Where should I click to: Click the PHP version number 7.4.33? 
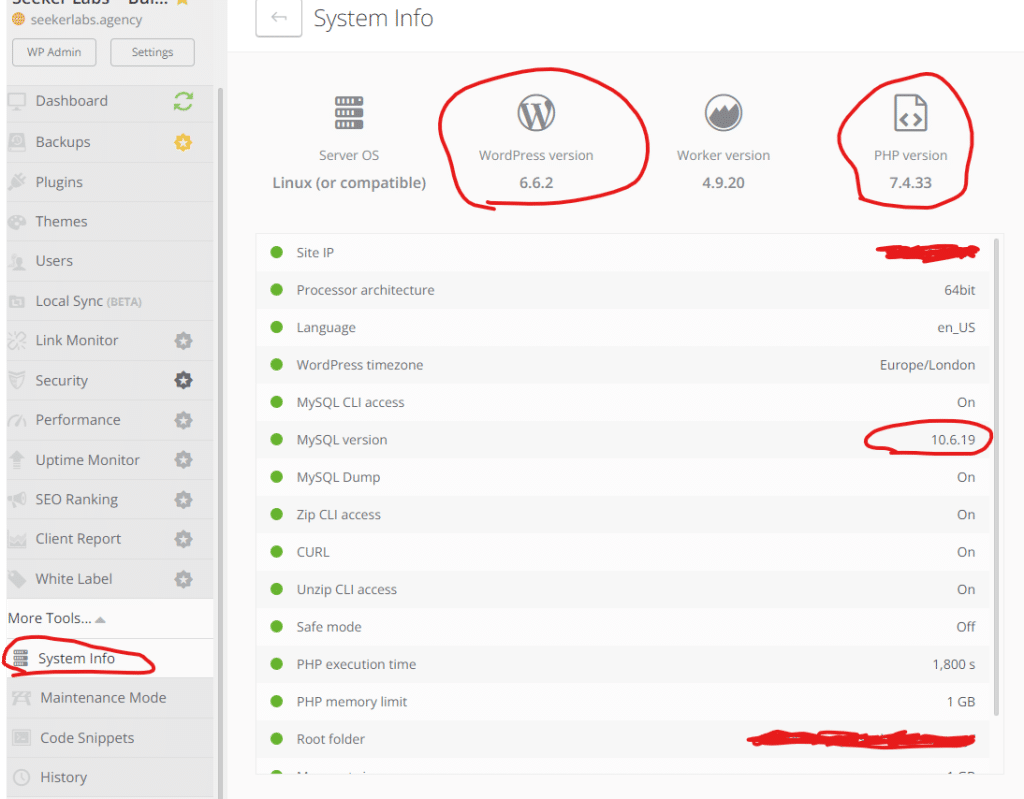coord(910,183)
